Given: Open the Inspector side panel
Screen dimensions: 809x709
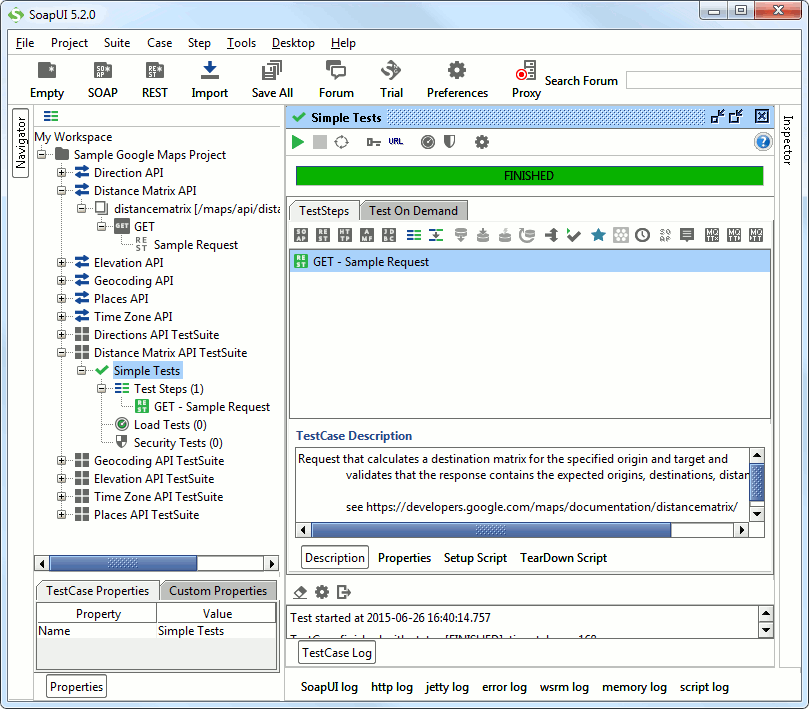Looking at the screenshot, I should tap(788, 140).
